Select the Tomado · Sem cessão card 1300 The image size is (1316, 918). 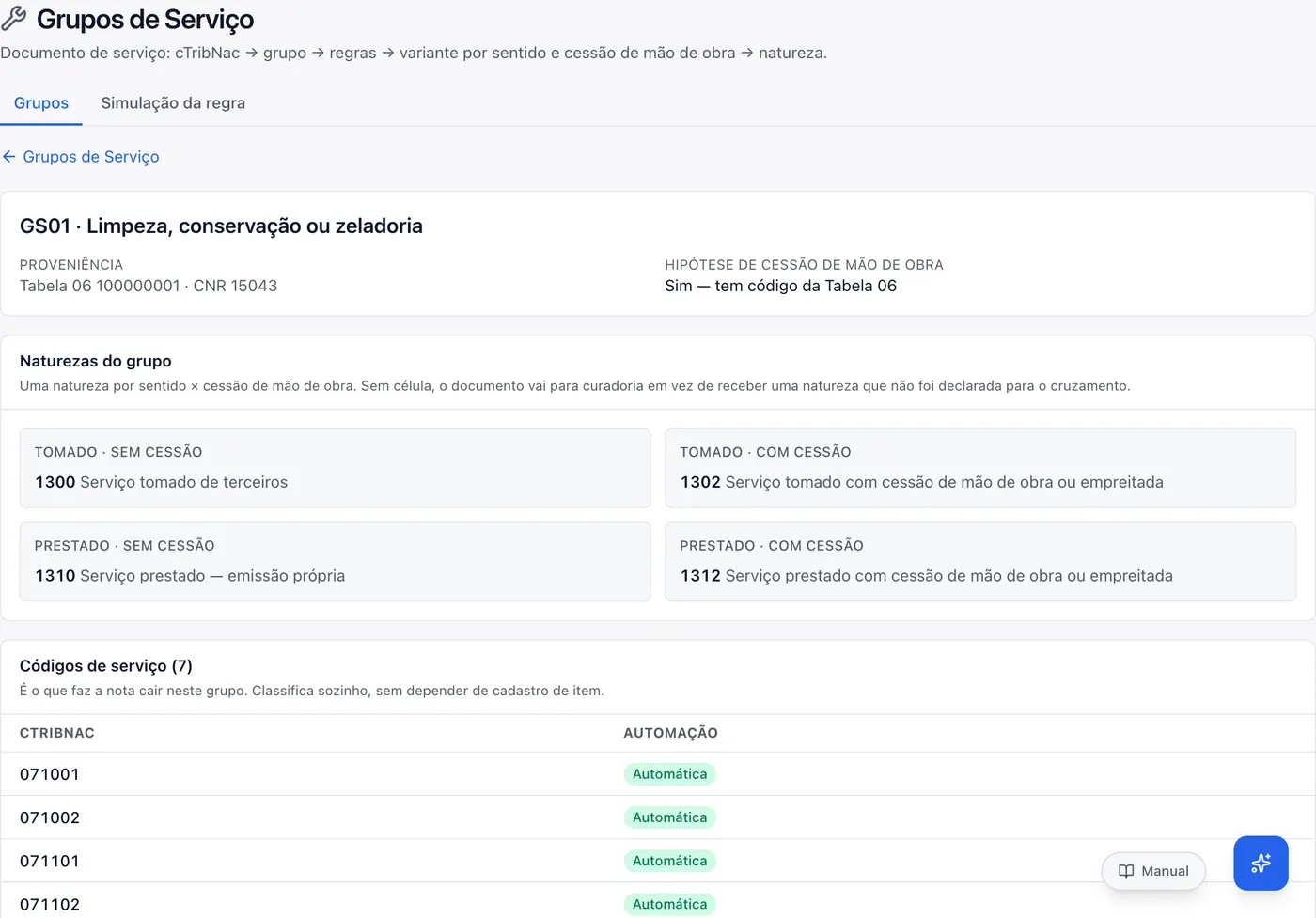pos(335,468)
